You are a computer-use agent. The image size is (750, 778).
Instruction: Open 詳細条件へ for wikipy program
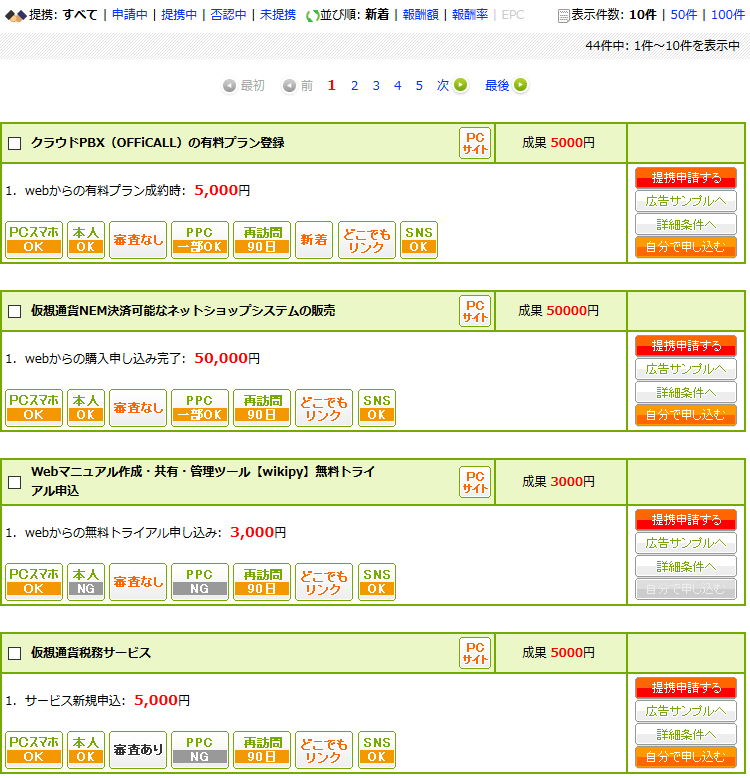click(x=686, y=567)
